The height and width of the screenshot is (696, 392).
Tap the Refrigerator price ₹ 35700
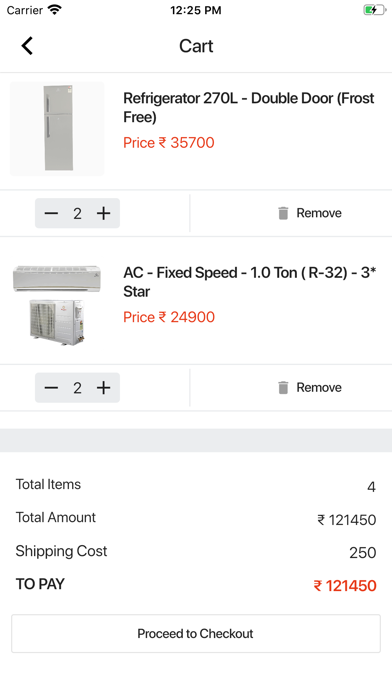pos(169,142)
